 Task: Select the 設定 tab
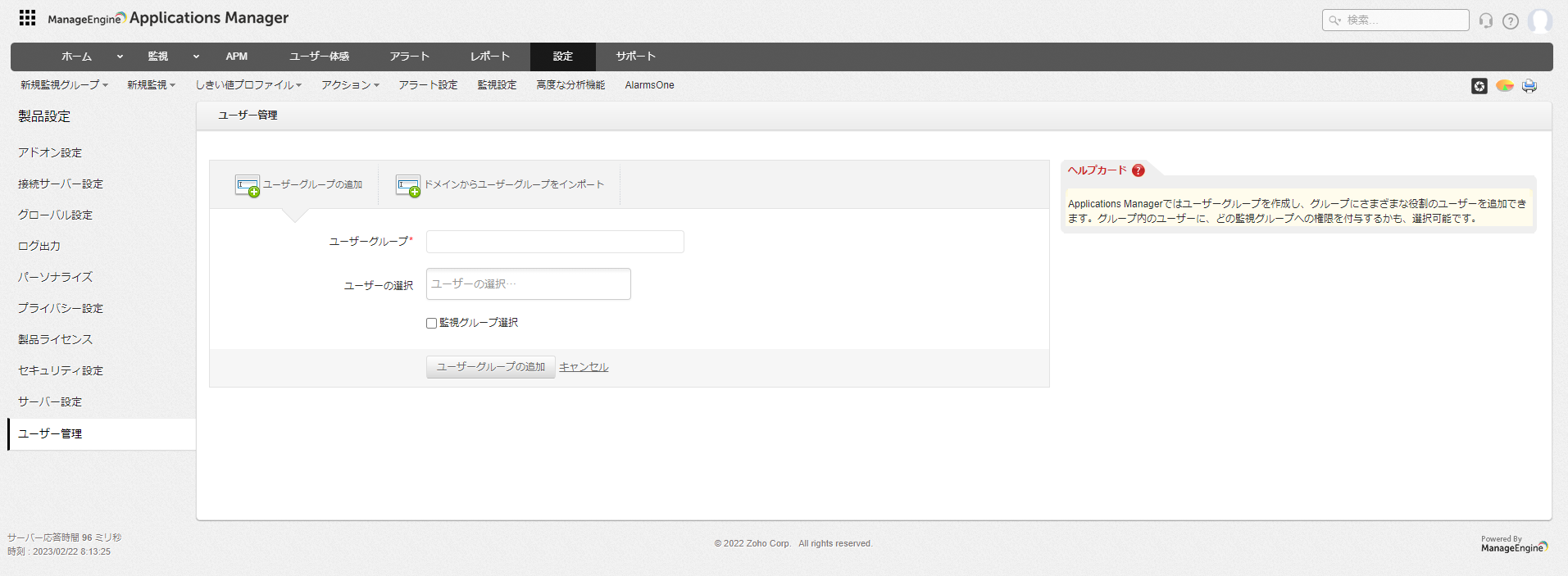563,57
